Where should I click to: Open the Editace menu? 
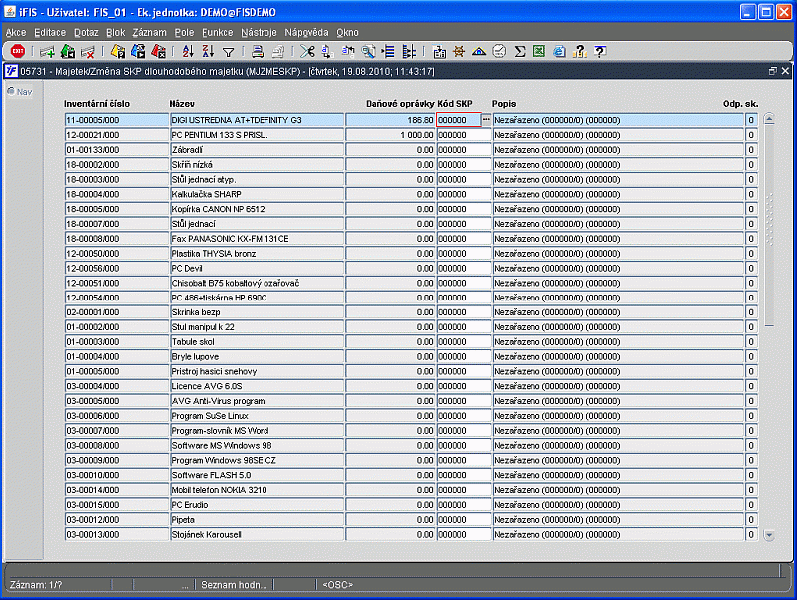[x=50, y=33]
